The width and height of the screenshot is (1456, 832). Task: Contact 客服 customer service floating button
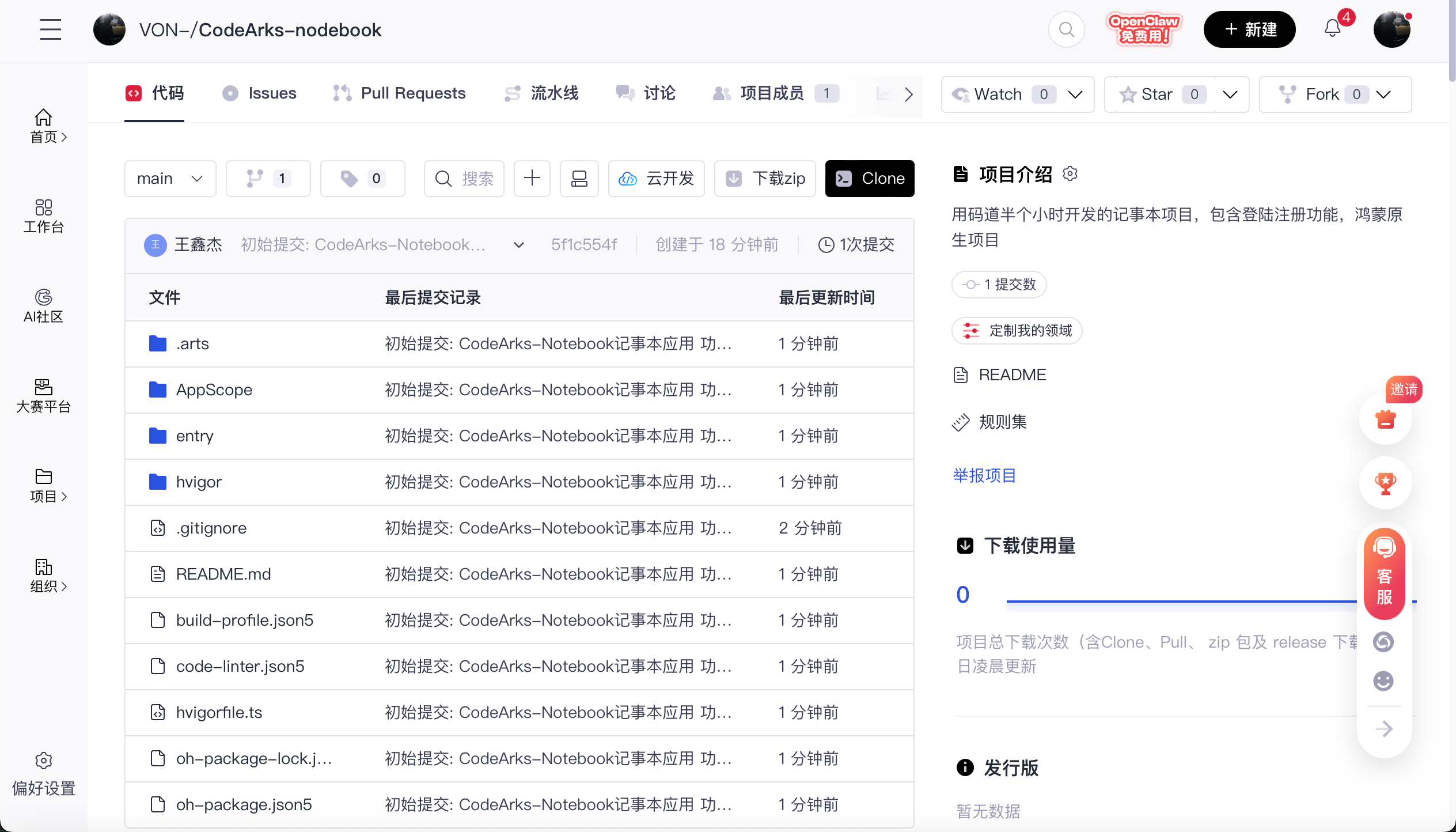coord(1384,574)
